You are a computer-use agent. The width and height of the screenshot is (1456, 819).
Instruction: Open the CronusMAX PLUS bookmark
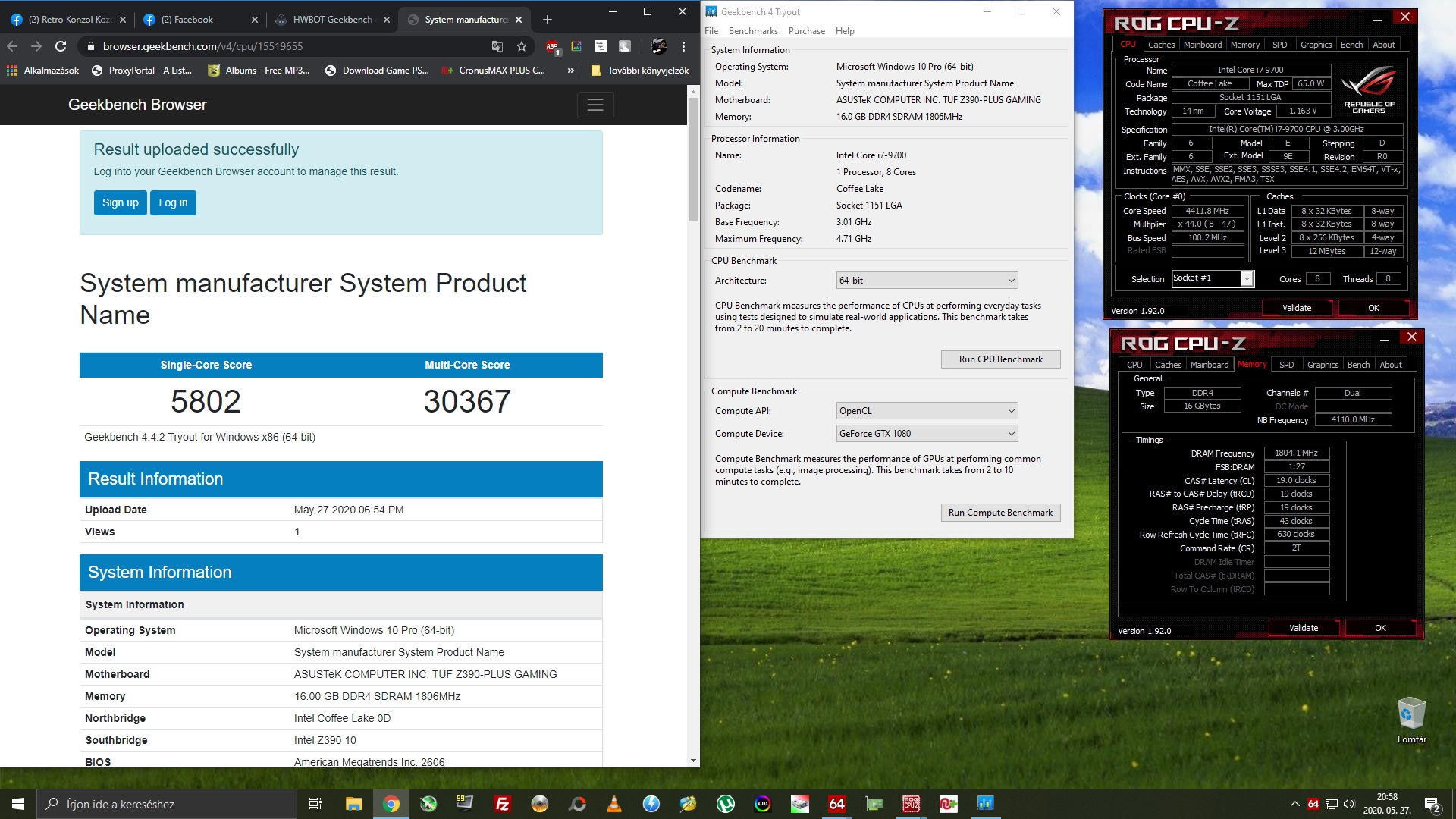pyautogui.click(x=494, y=70)
